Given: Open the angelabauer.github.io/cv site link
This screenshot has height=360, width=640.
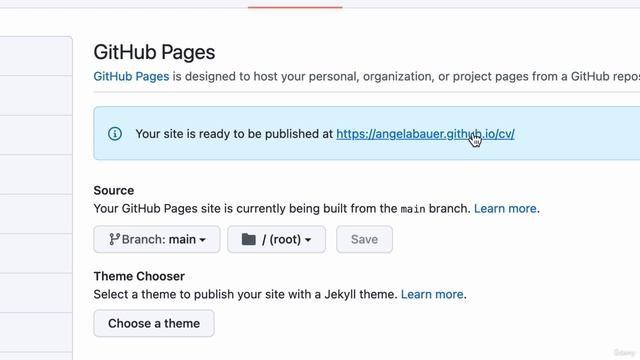Looking at the screenshot, I should click(x=425, y=134).
